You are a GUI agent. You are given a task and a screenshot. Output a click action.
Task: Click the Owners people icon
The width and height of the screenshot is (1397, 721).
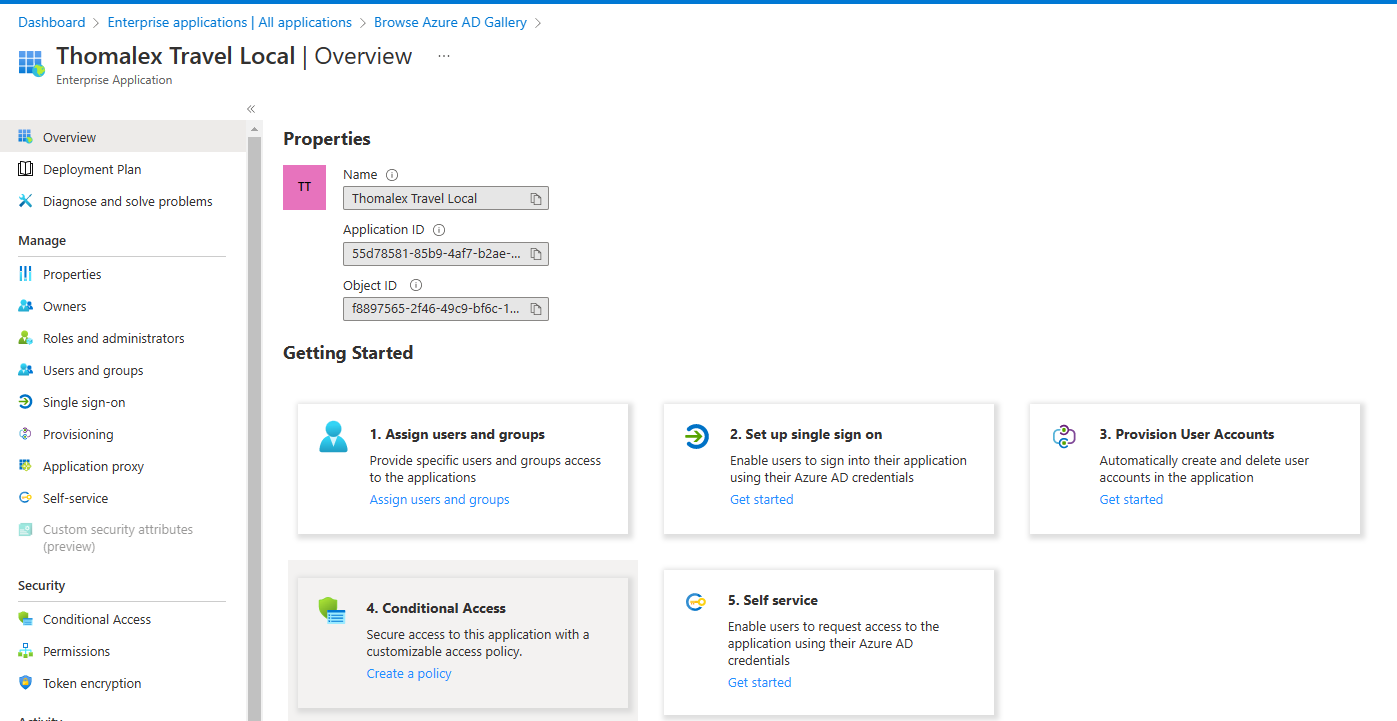(x=25, y=306)
